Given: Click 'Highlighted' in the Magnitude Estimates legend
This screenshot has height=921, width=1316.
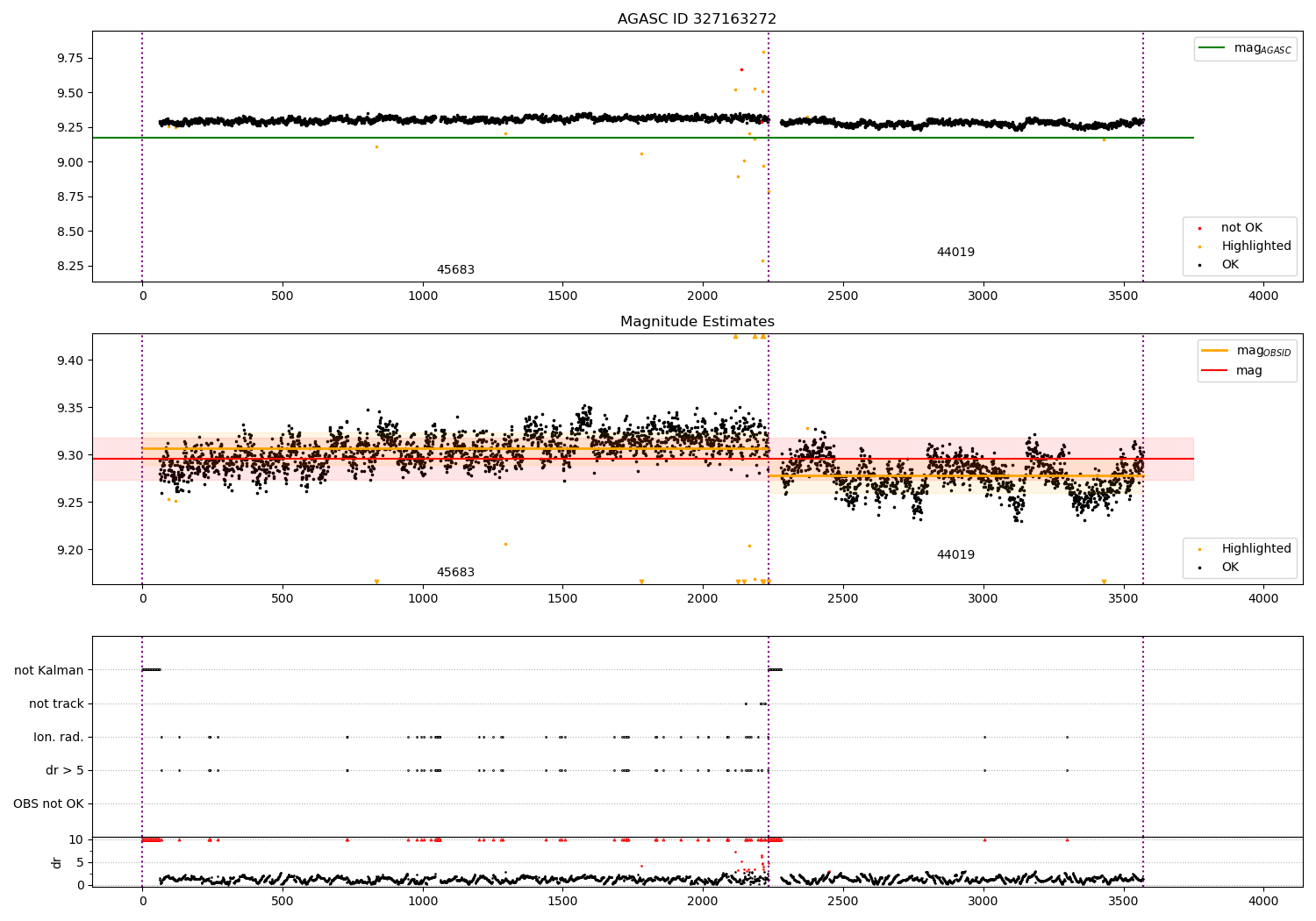Looking at the screenshot, I should 1255,549.
